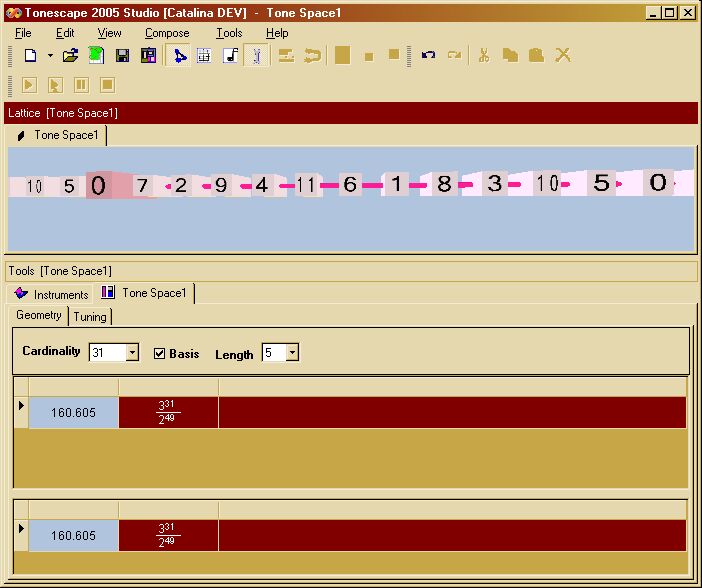This screenshot has width=702, height=588.
Task: Open the Tools menu
Action: (x=229, y=33)
